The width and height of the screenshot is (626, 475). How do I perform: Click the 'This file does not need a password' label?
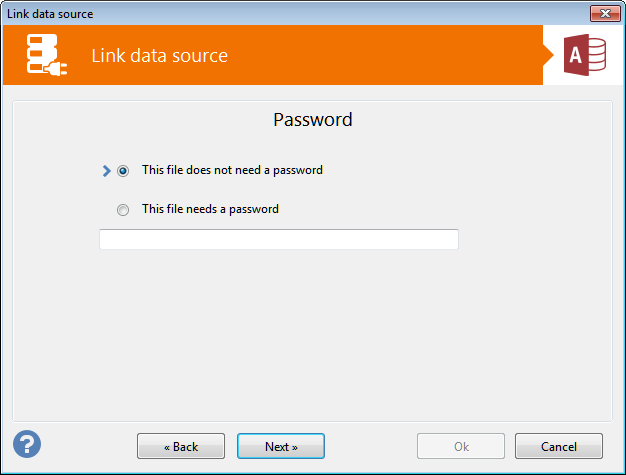(x=232, y=170)
